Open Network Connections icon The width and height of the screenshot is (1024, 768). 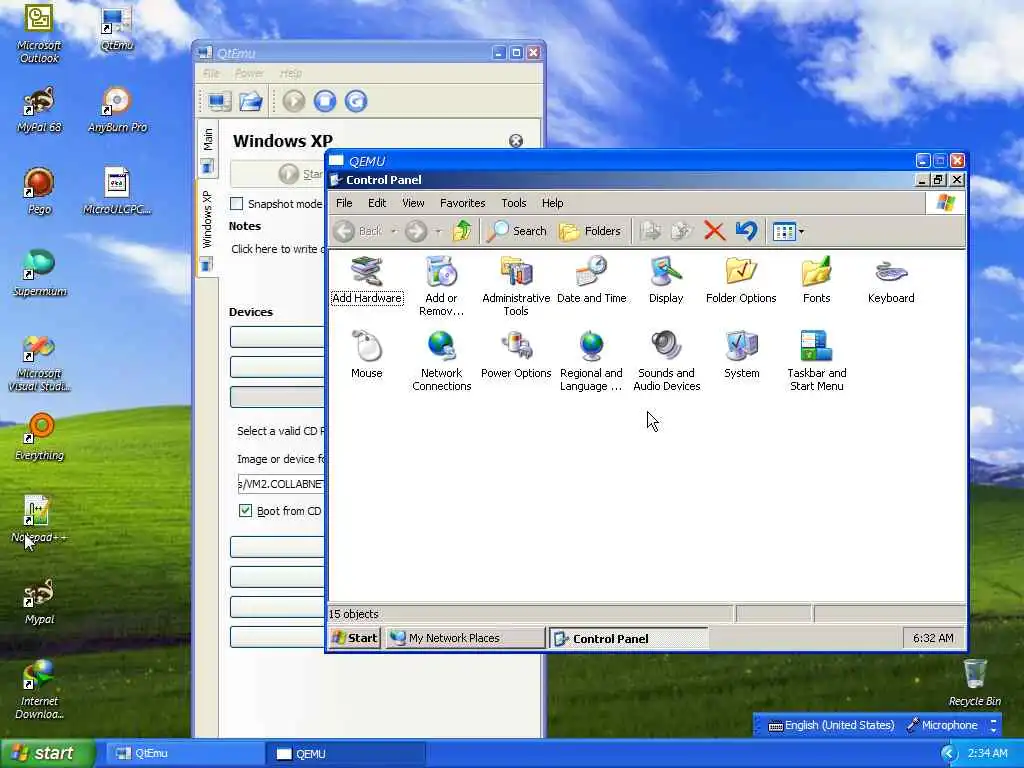coord(441,360)
